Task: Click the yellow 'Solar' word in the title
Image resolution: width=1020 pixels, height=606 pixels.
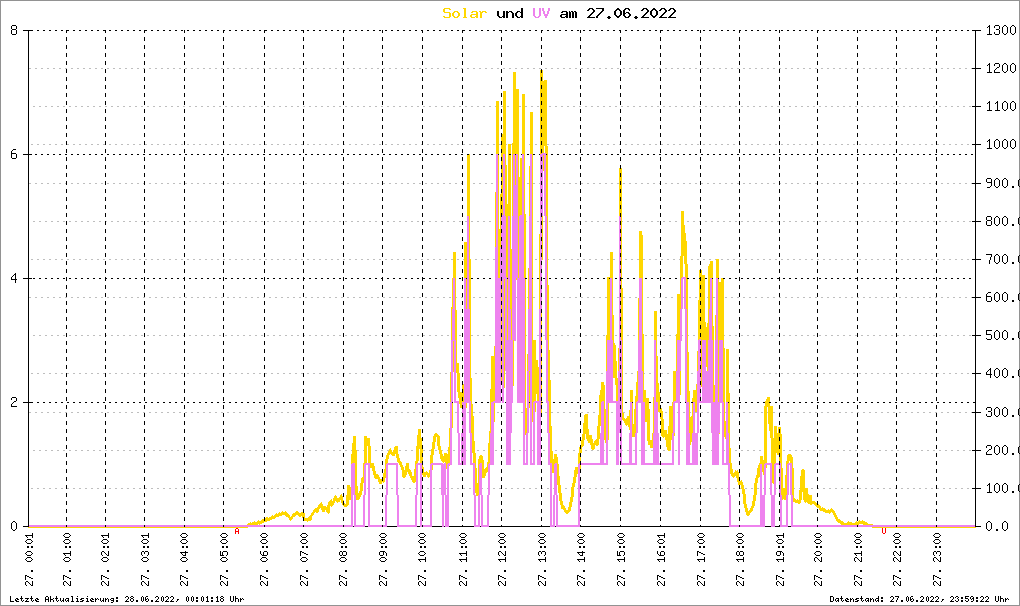Action: [464, 13]
